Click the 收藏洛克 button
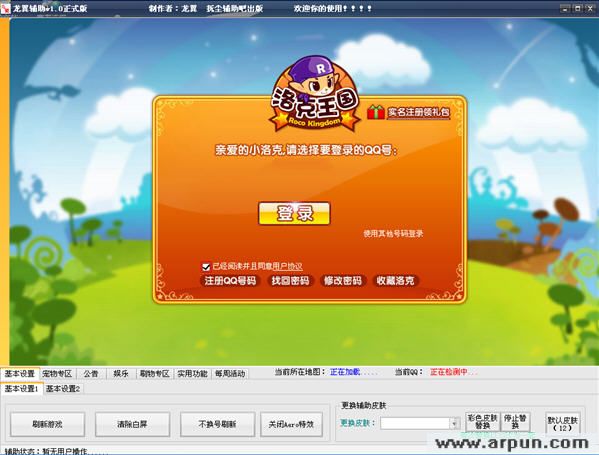 [395, 281]
